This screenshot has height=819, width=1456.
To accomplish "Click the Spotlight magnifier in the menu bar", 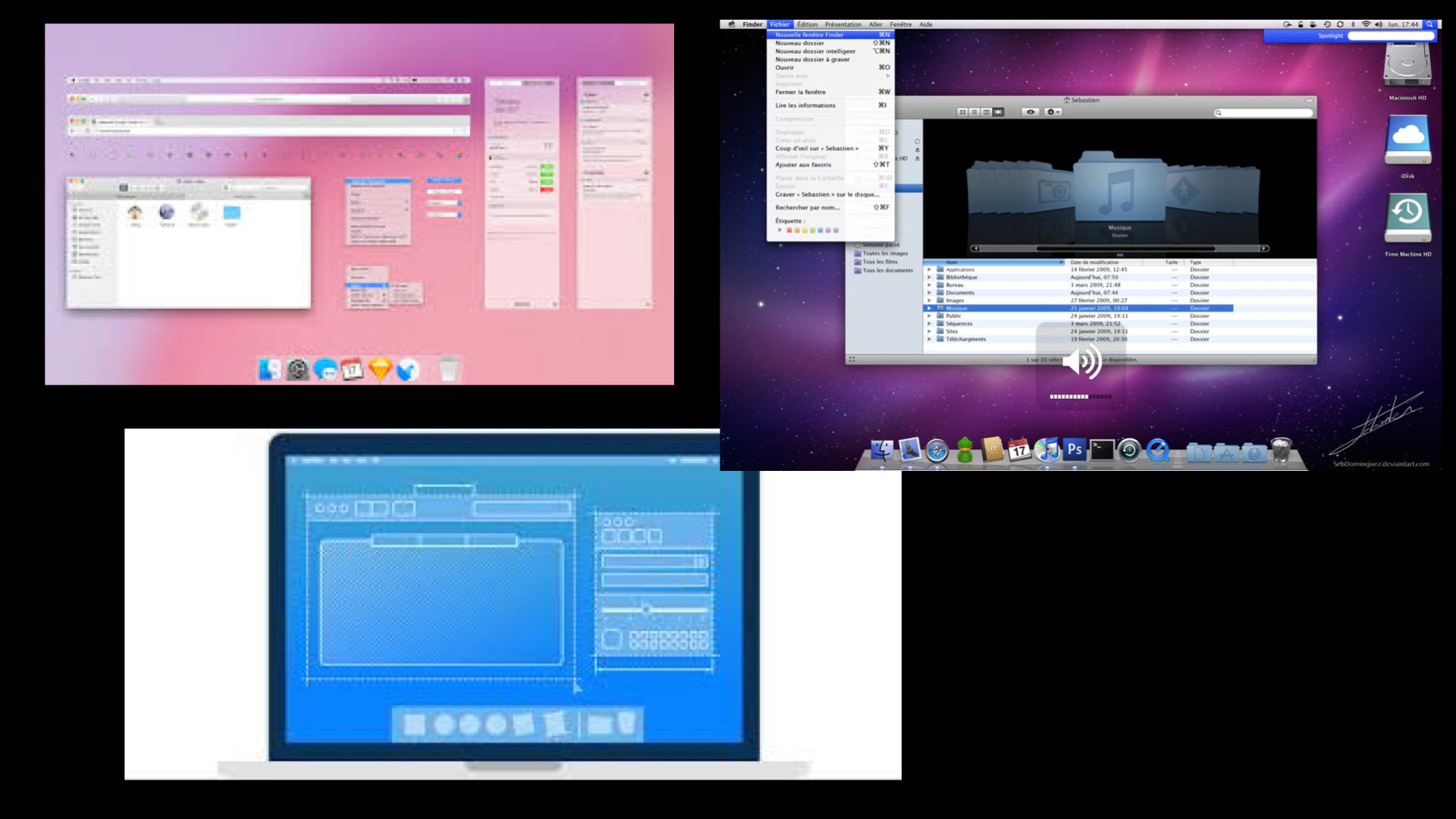I will tap(1429, 24).
